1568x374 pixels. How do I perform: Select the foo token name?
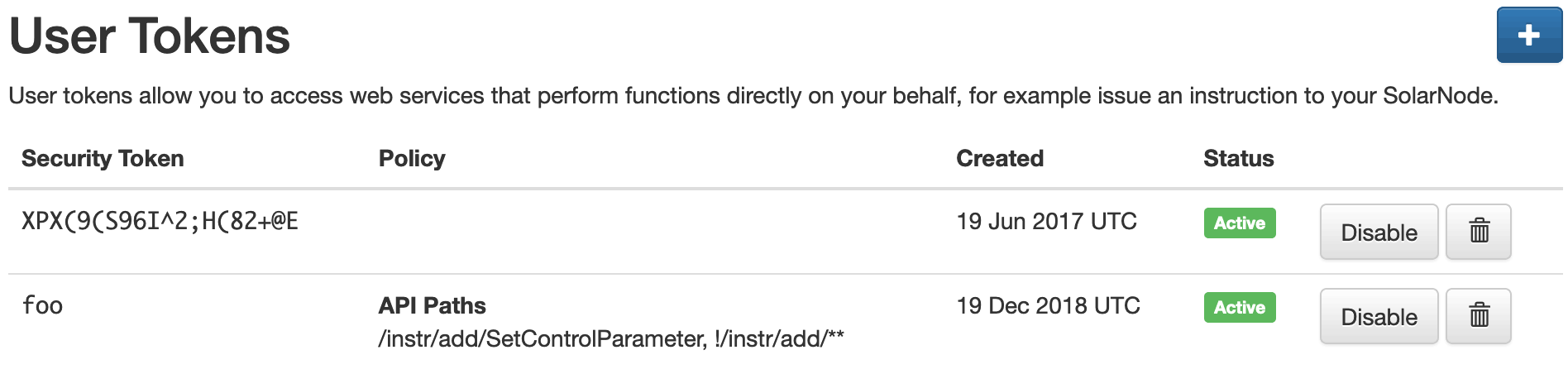pos(42,305)
